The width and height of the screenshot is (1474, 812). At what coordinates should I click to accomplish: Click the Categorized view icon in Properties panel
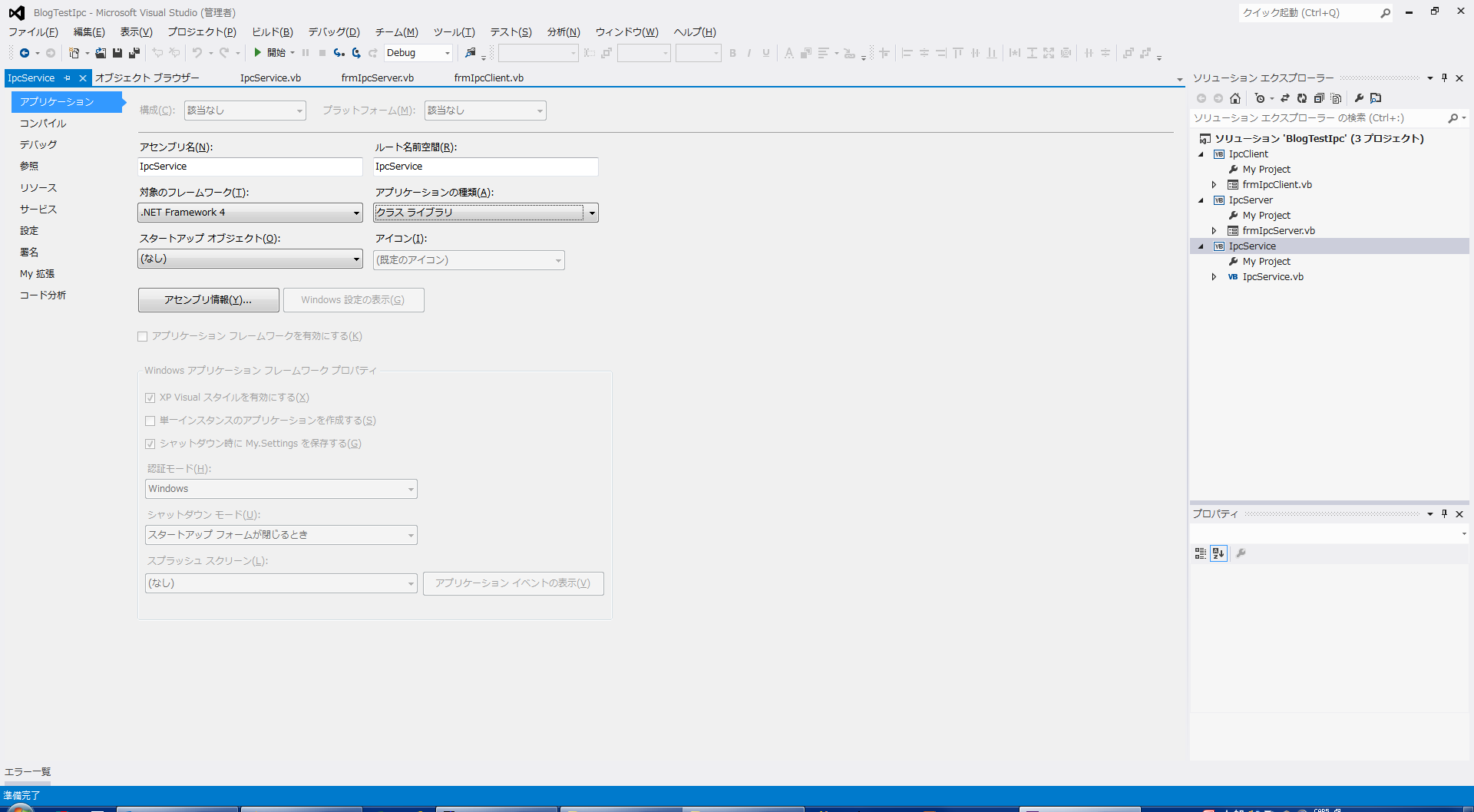[1201, 553]
